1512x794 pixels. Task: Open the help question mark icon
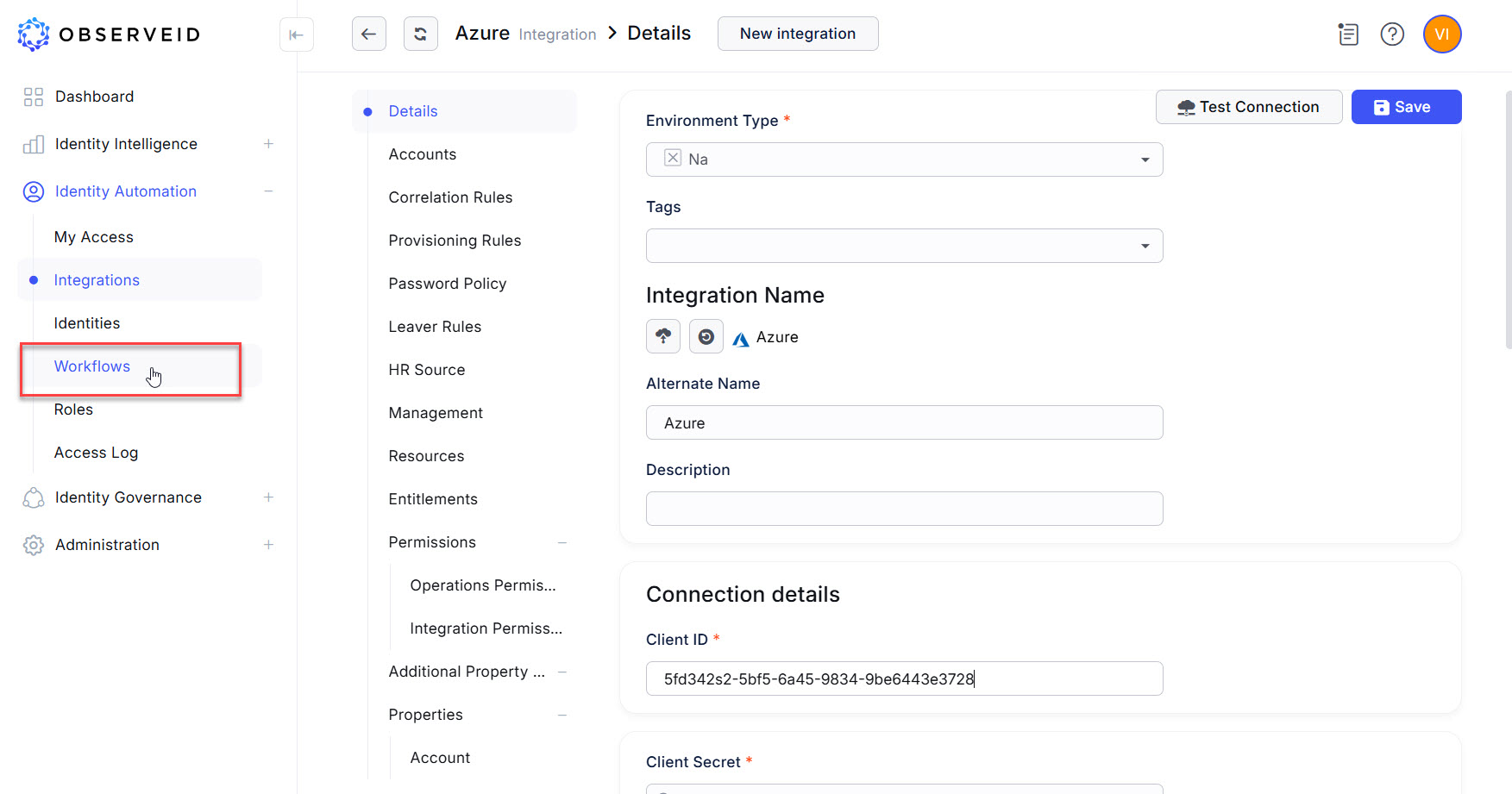(x=1392, y=34)
